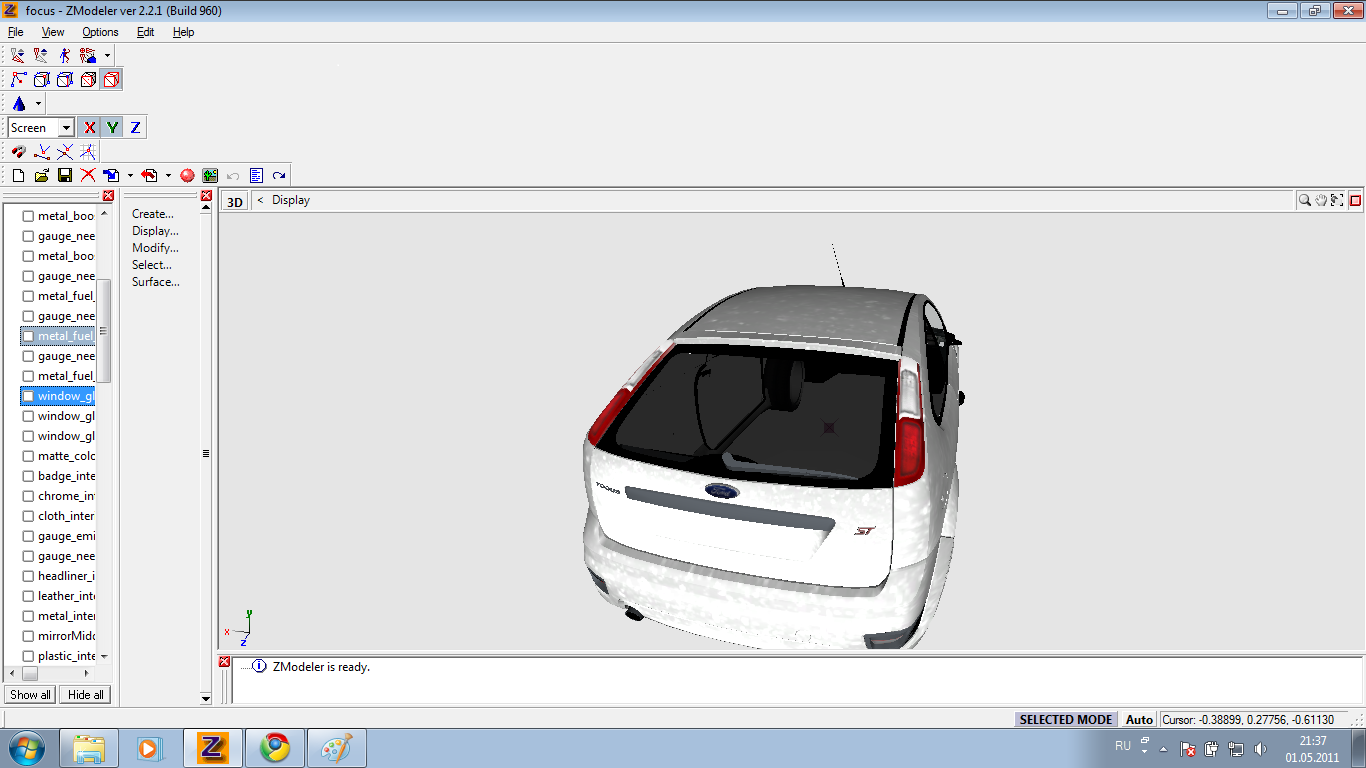Expand the Surface... command group

tap(156, 282)
